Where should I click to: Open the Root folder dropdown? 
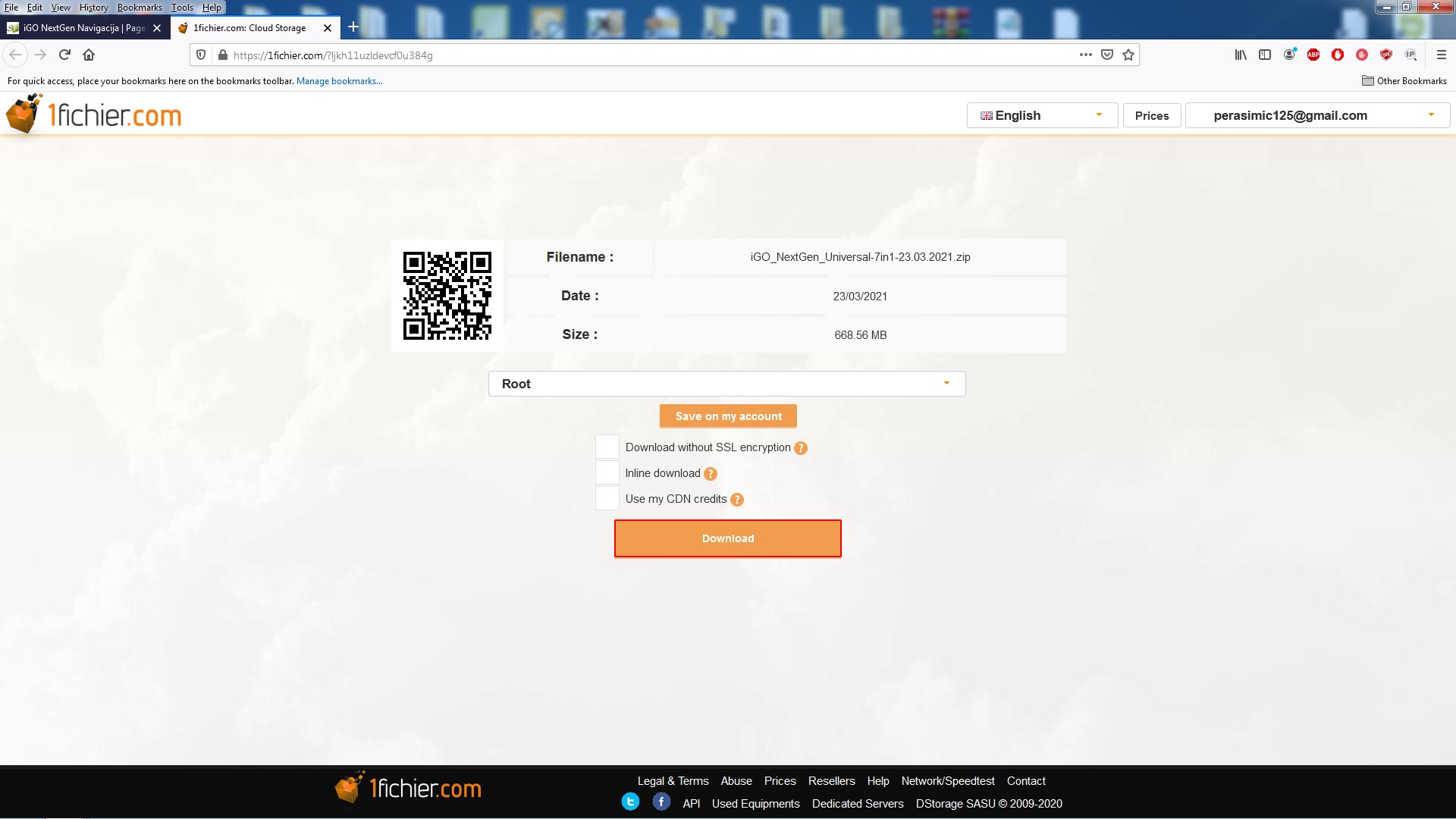click(726, 384)
